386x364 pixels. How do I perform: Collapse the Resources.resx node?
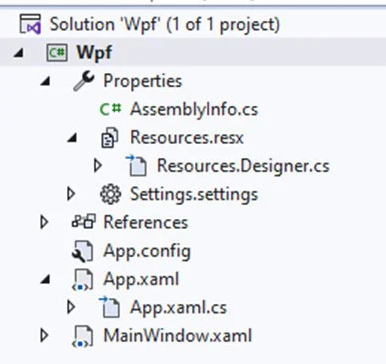[72, 138]
